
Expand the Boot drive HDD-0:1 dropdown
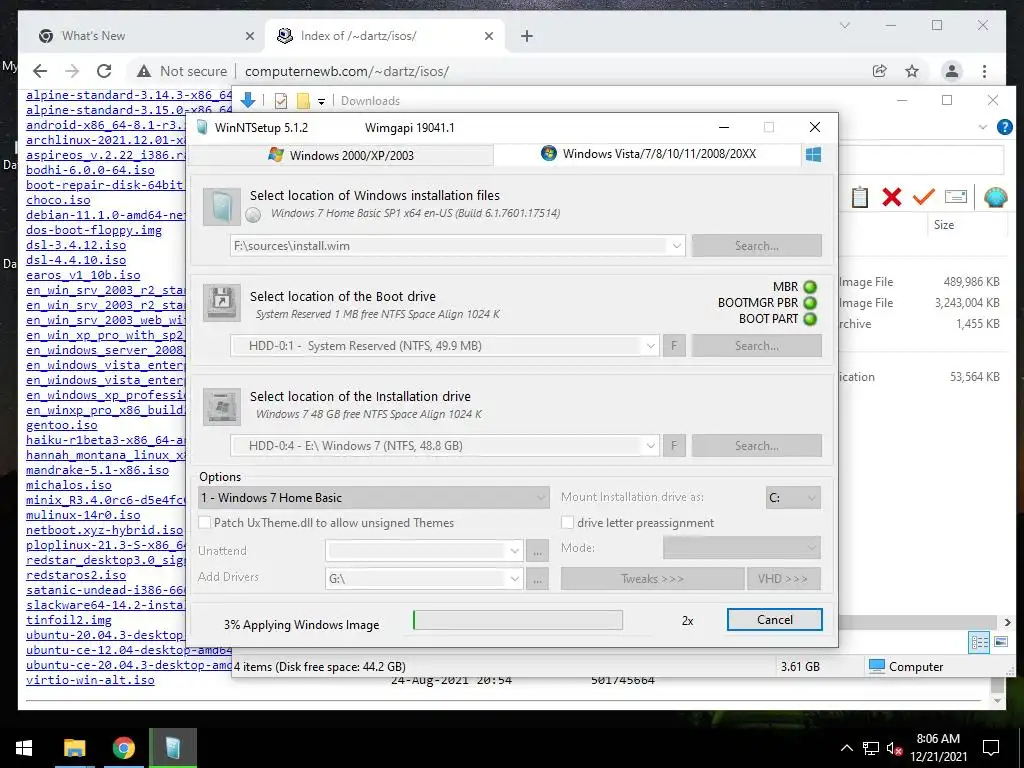click(650, 346)
